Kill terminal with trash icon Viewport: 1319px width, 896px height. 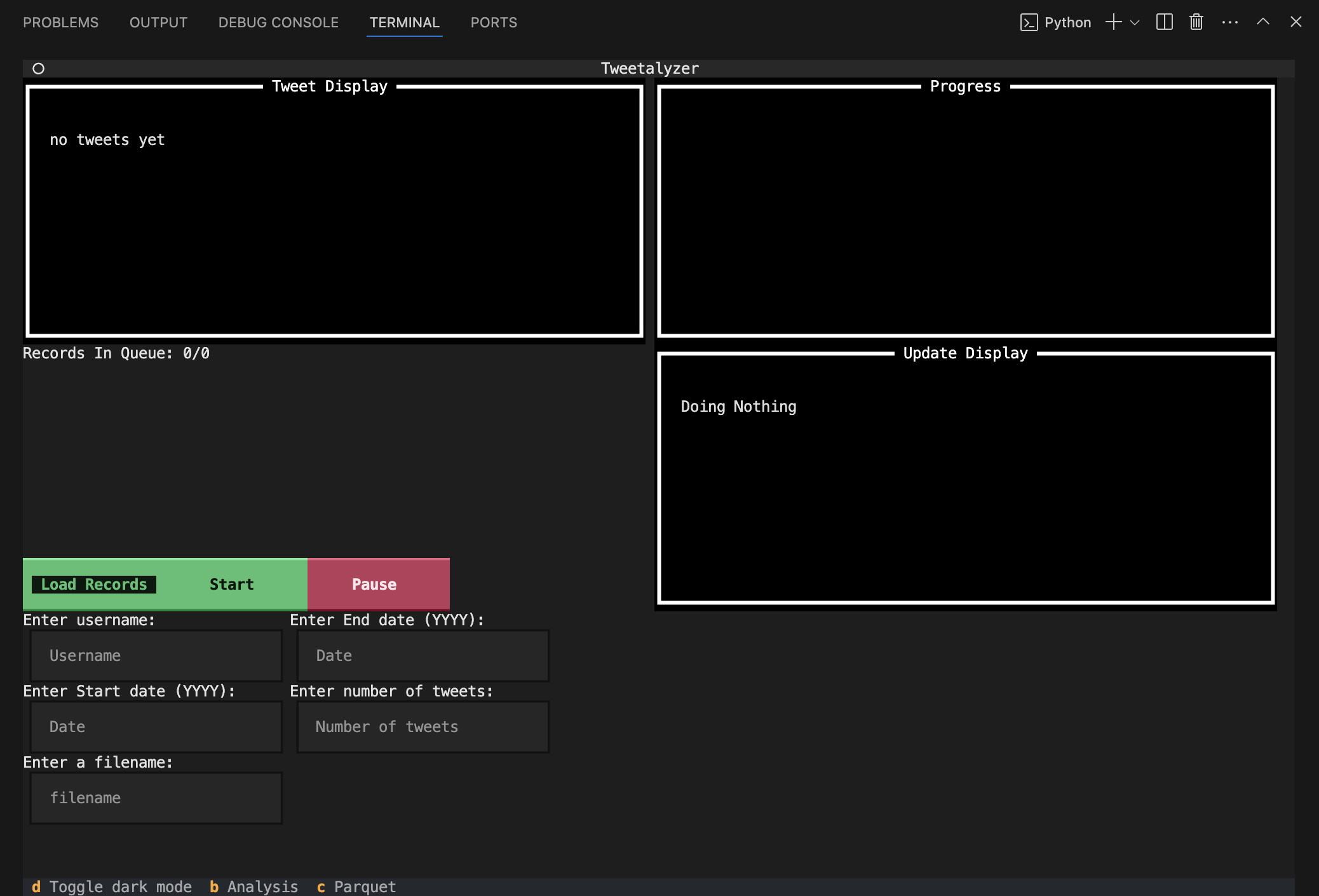[x=1196, y=22]
